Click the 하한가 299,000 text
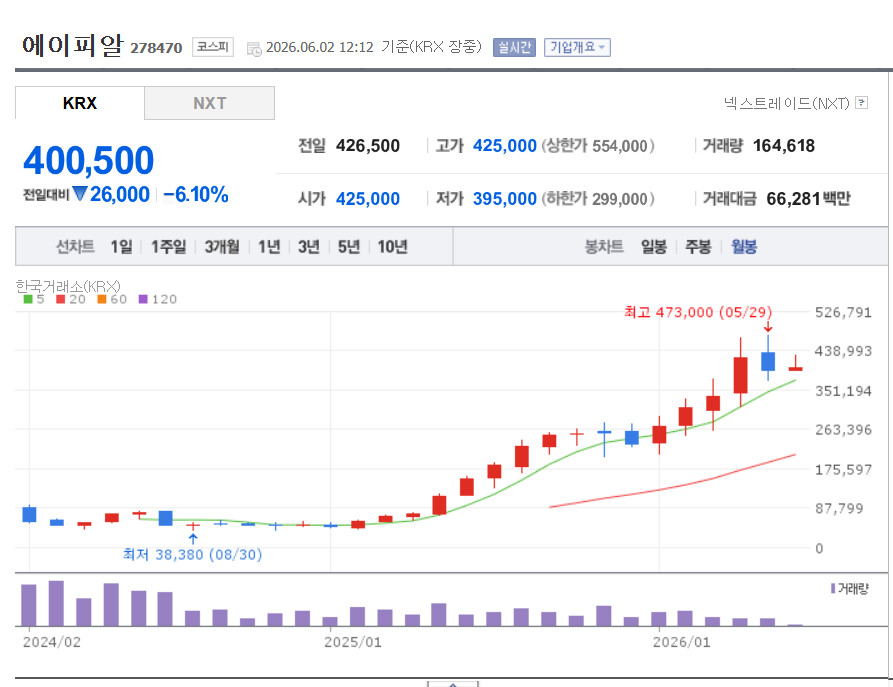The height and width of the screenshot is (687, 893). coord(597,199)
